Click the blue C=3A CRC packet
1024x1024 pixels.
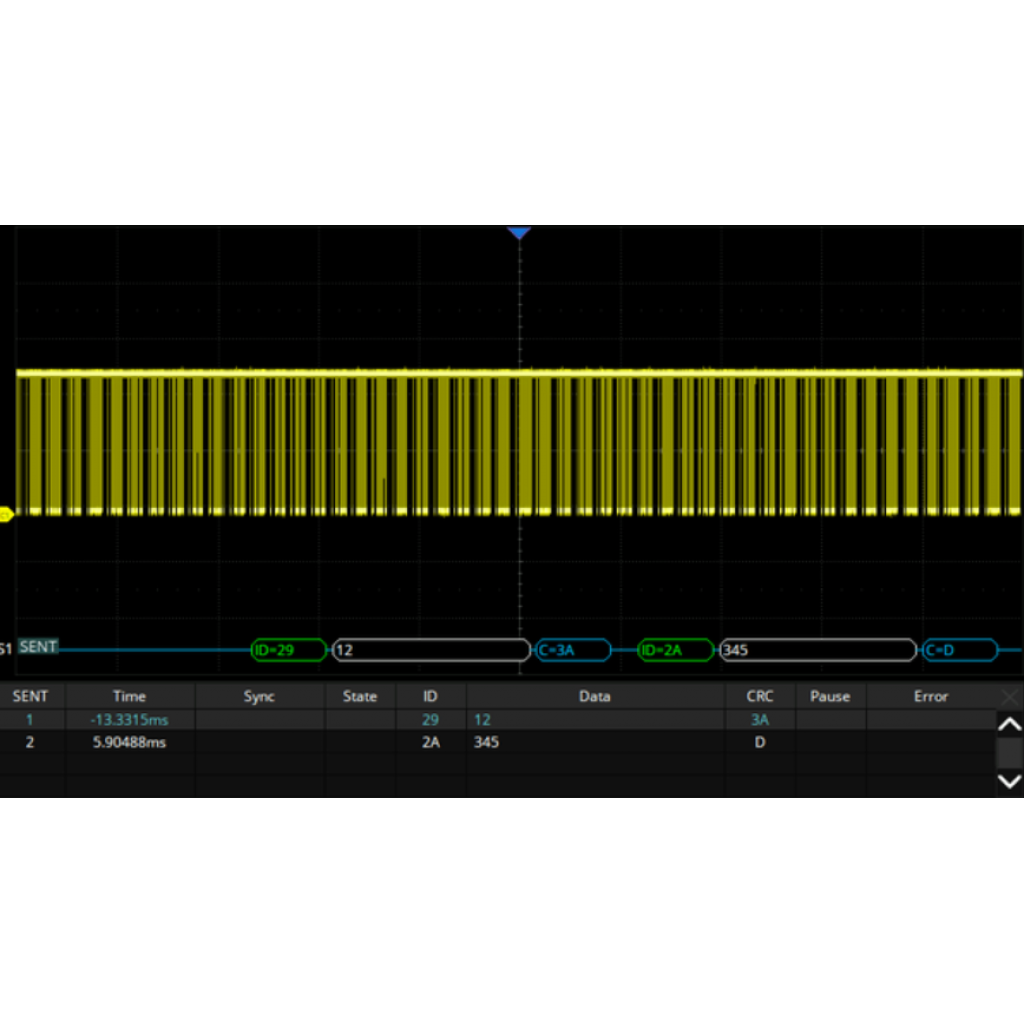tap(573, 650)
